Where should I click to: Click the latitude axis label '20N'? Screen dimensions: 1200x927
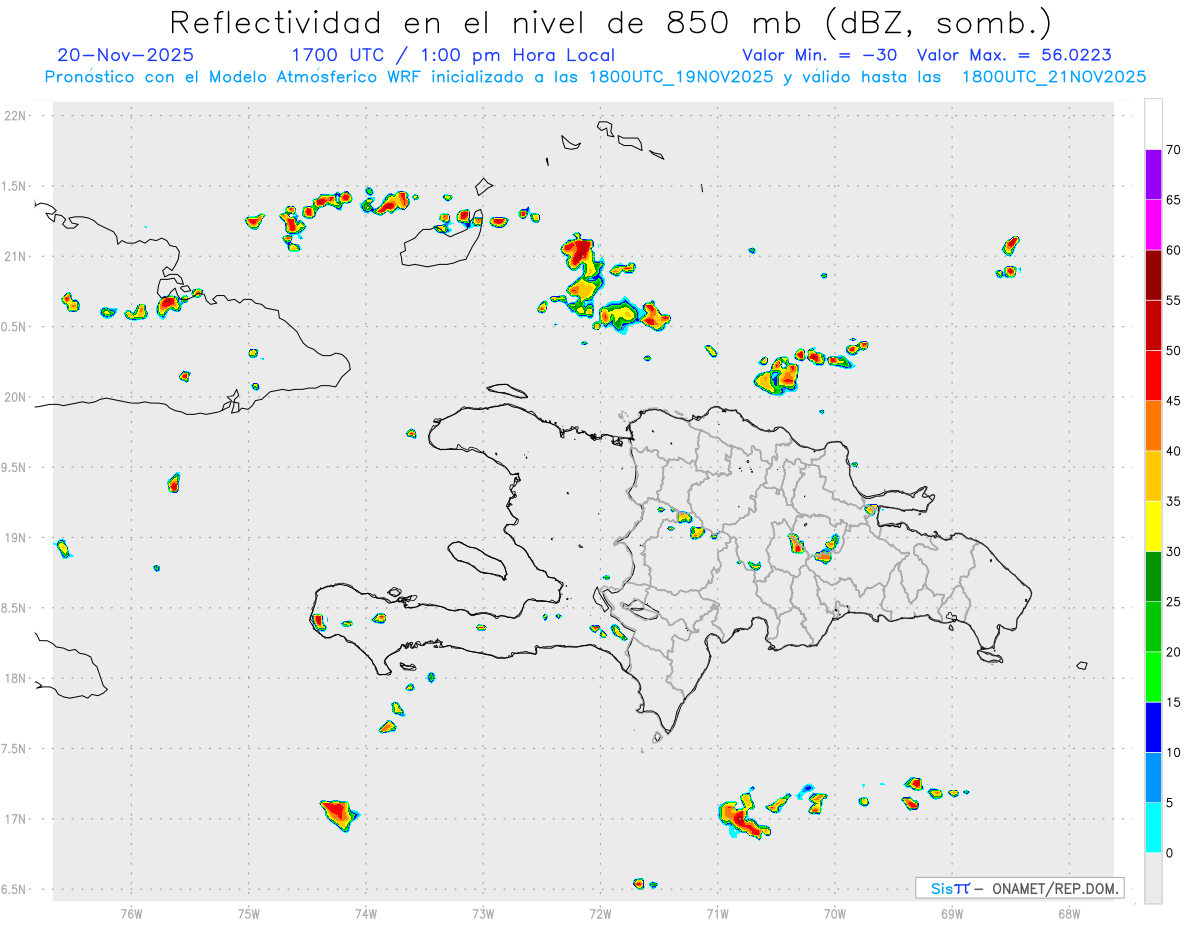(x=16, y=397)
